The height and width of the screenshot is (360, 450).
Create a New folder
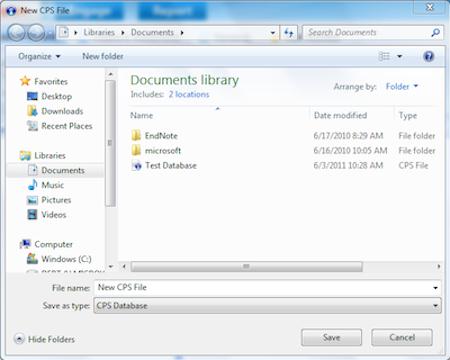103,56
